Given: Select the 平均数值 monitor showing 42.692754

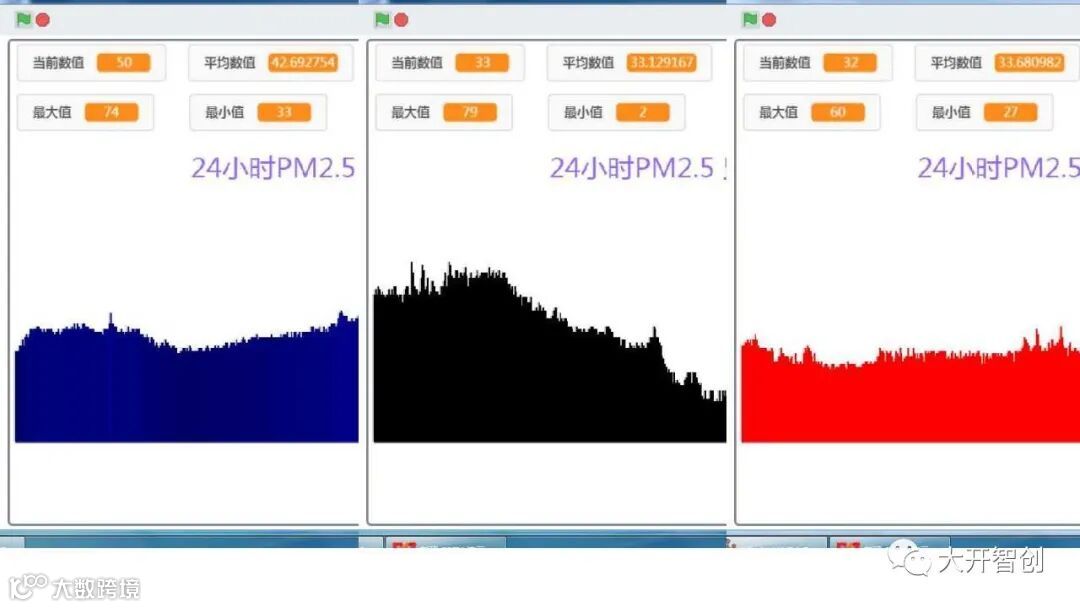Looking at the screenshot, I should 271,63.
